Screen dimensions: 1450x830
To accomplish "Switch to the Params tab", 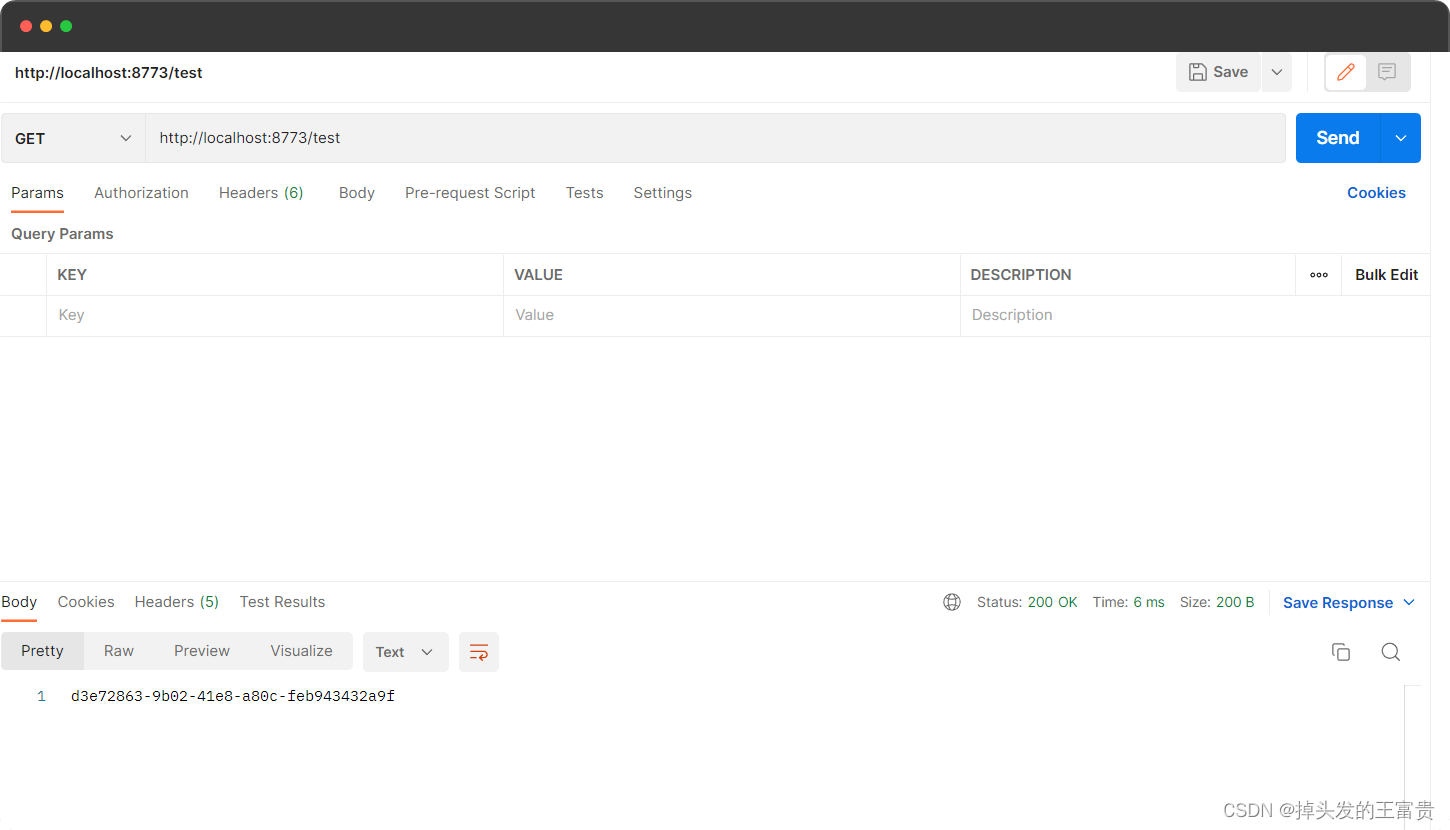I will (37, 193).
